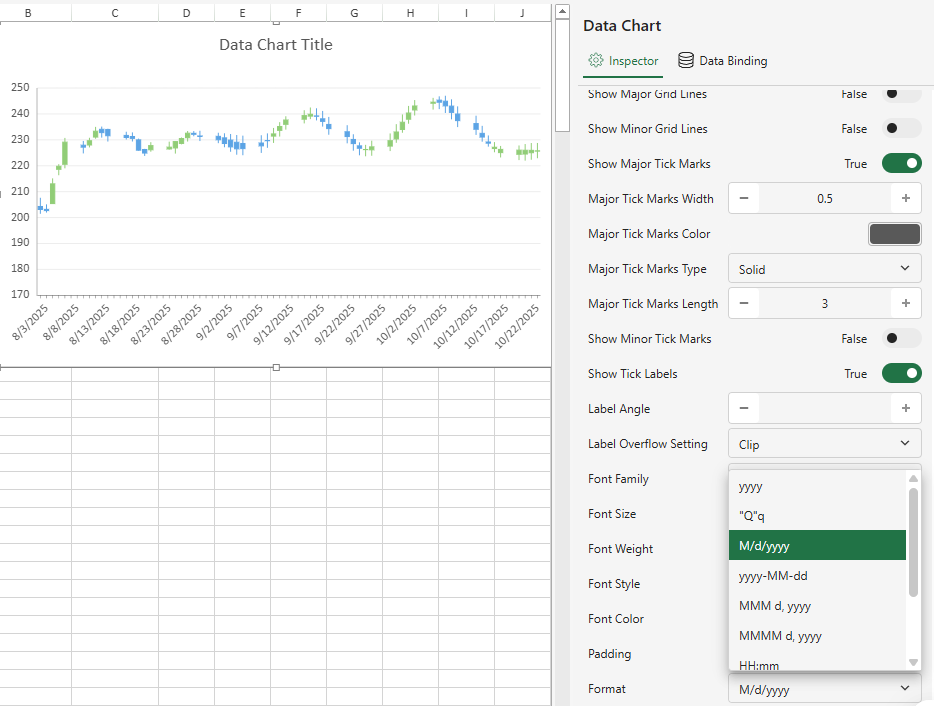Viewport: 934px width, 706px height.
Task: Click the Label Angle minus button
Action: 744,408
